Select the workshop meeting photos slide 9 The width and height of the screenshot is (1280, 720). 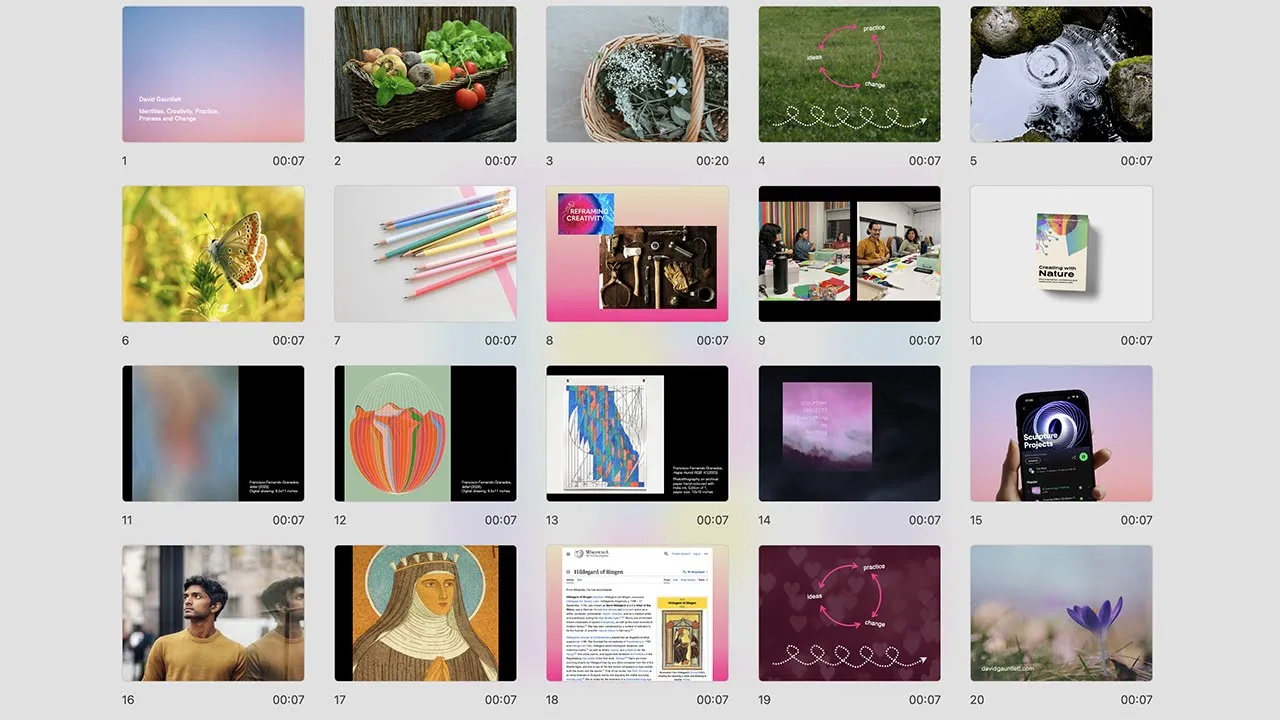pyautogui.click(x=849, y=254)
